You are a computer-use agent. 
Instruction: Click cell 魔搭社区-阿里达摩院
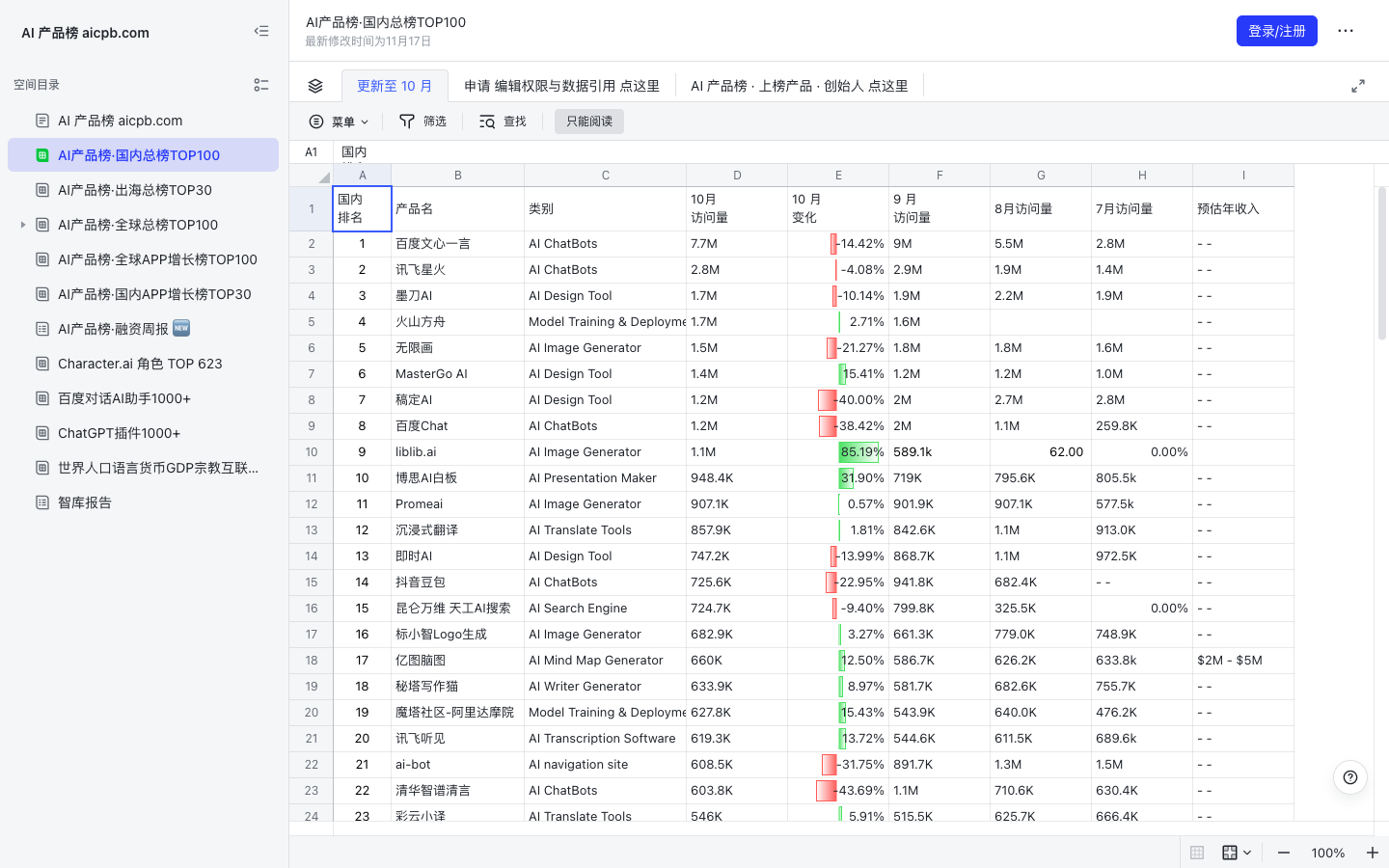tap(458, 713)
